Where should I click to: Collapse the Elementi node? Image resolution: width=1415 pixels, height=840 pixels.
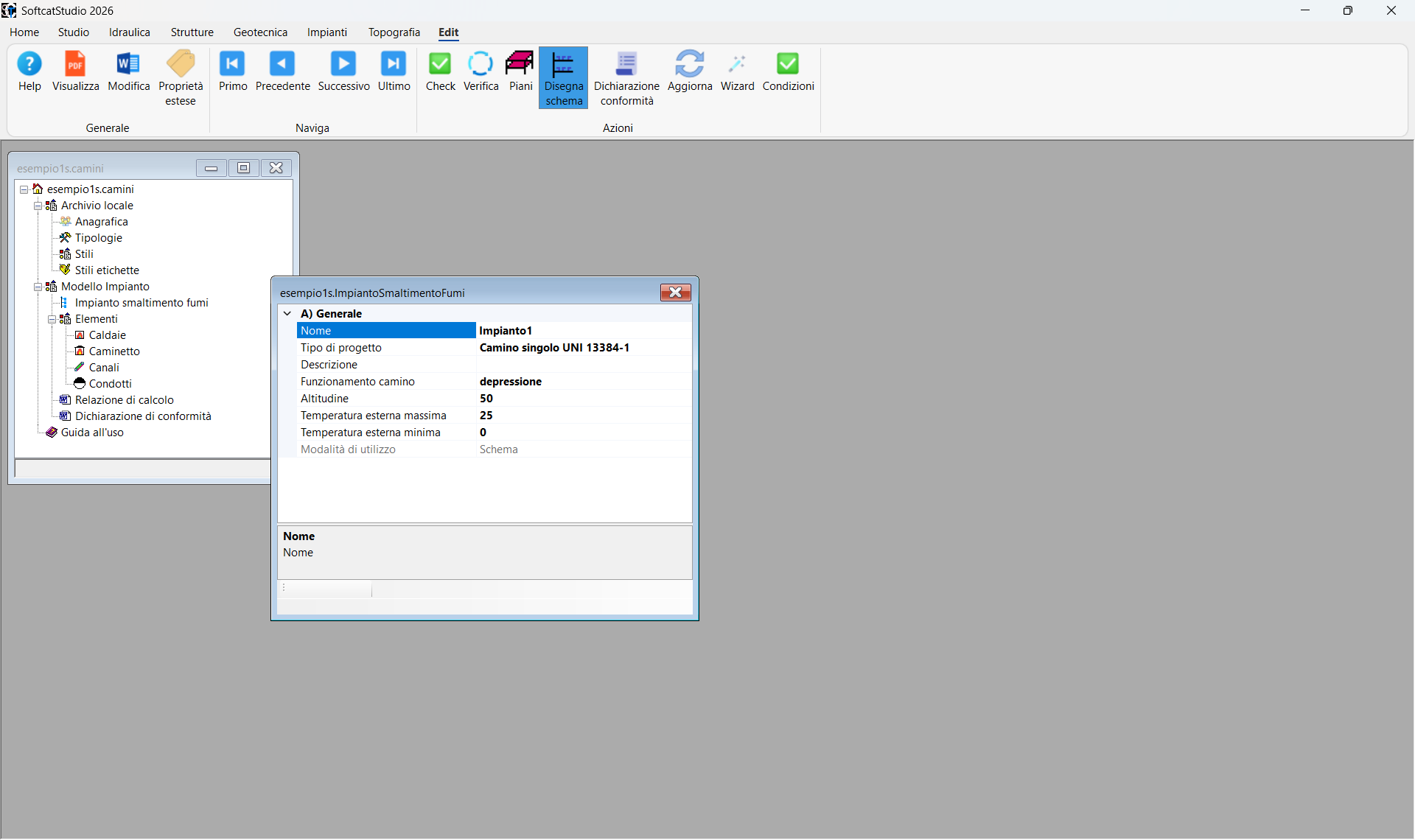click(x=52, y=319)
